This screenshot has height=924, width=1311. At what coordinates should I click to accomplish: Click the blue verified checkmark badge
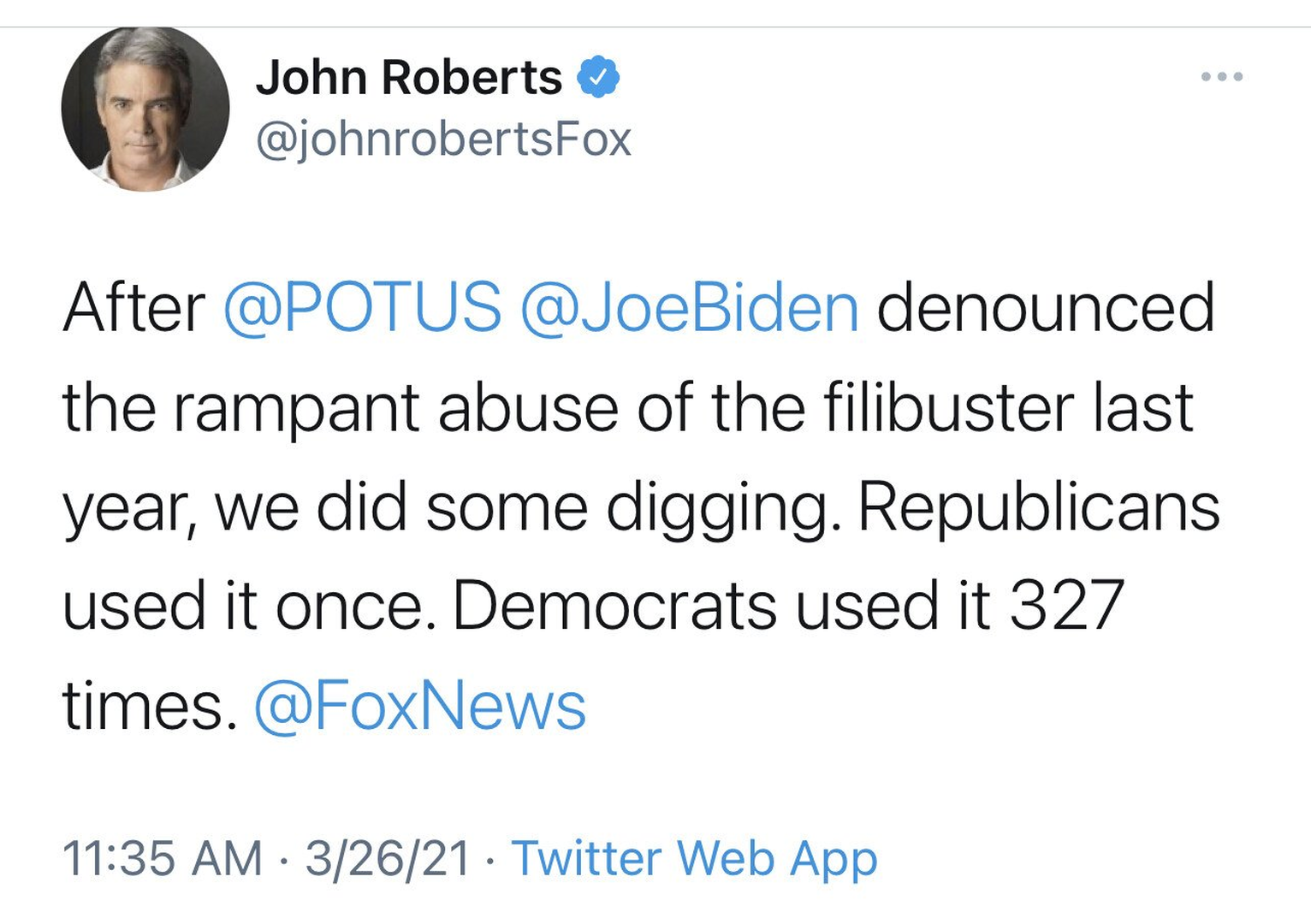pyautogui.click(x=598, y=78)
